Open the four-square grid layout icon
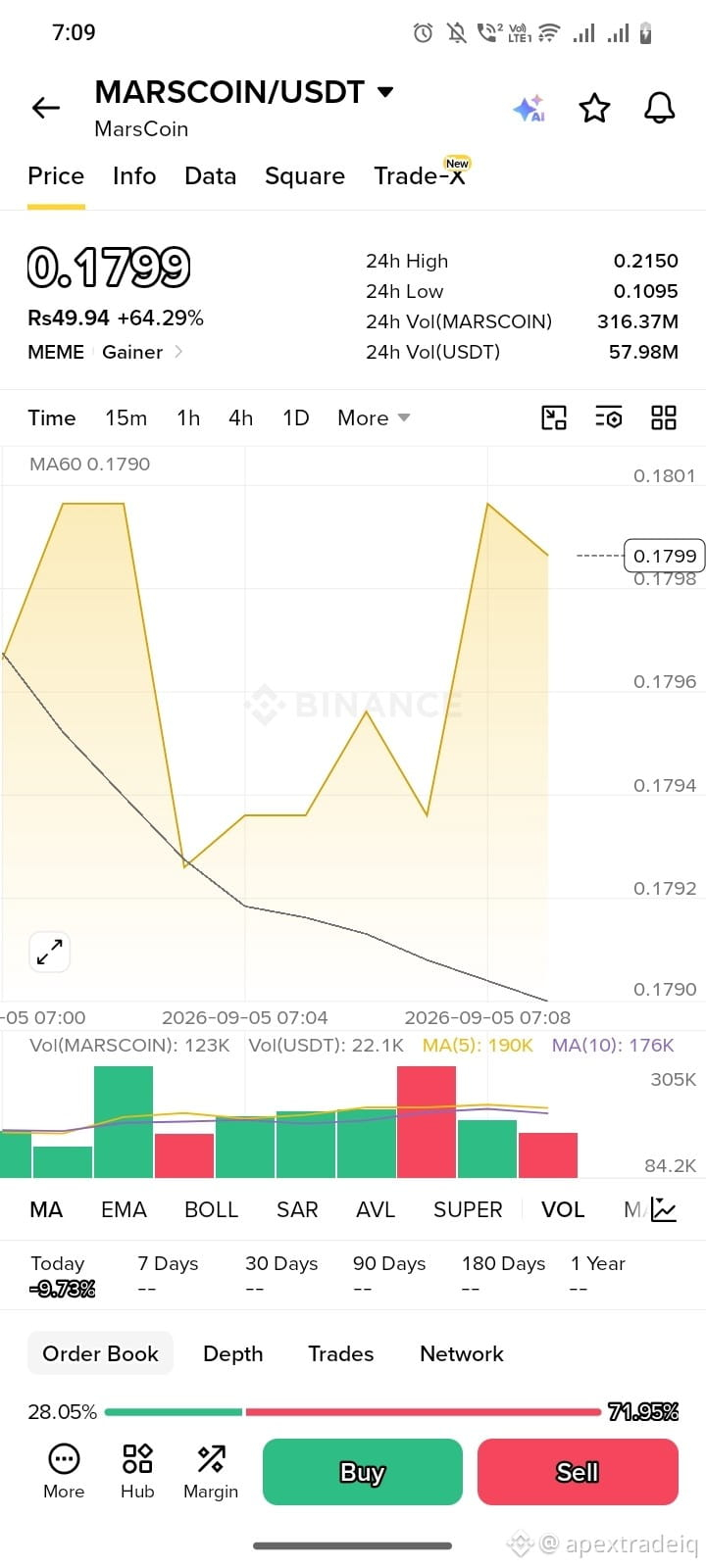The height and width of the screenshot is (1568, 706). click(x=664, y=418)
